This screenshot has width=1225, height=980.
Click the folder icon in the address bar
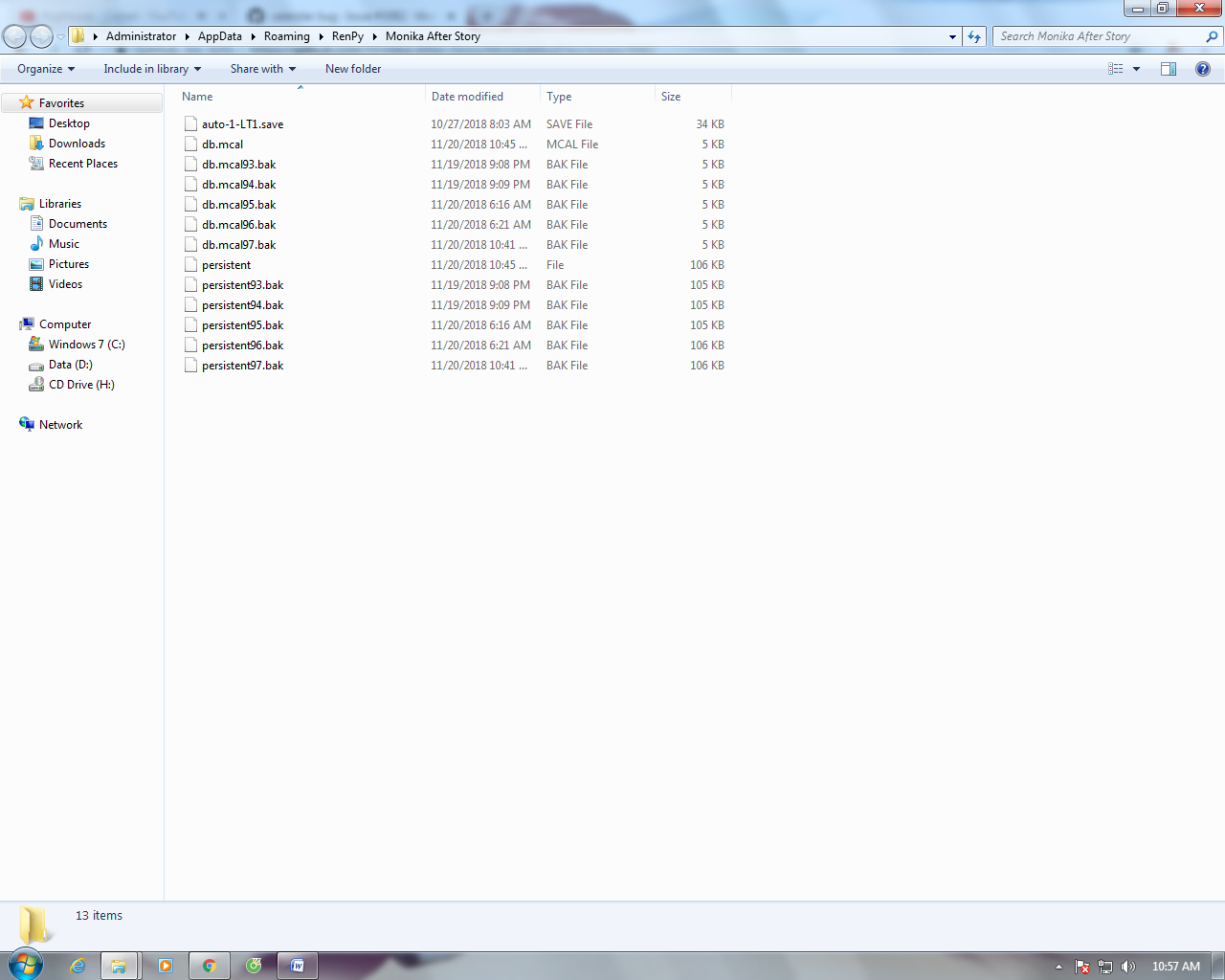[x=78, y=36]
